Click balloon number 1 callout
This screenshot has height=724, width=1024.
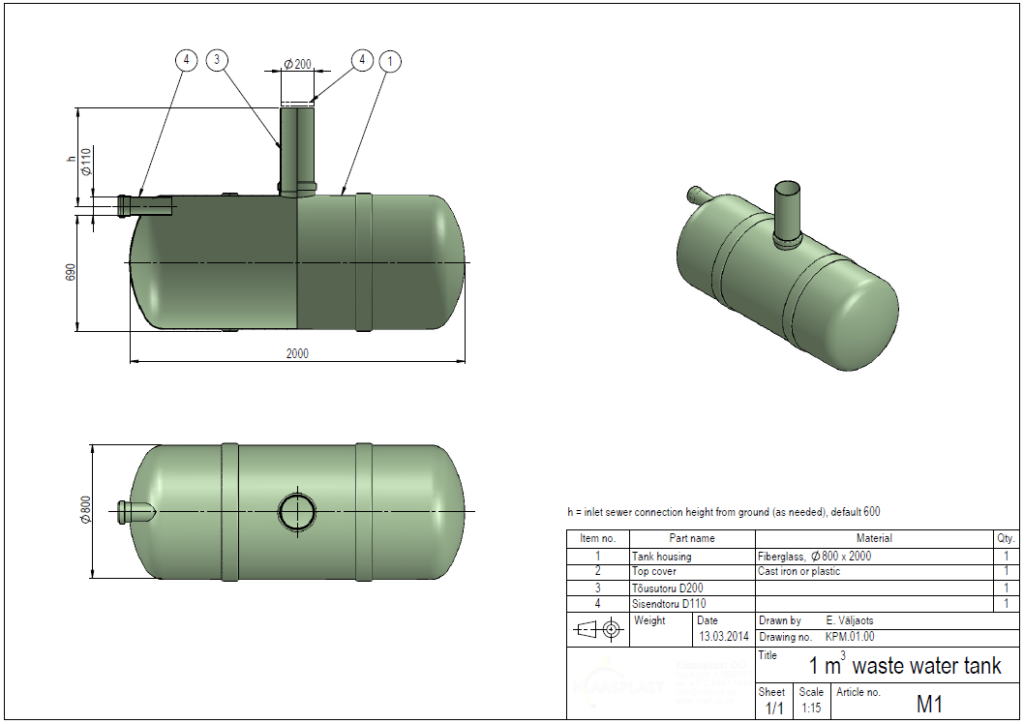pyautogui.click(x=391, y=61)
